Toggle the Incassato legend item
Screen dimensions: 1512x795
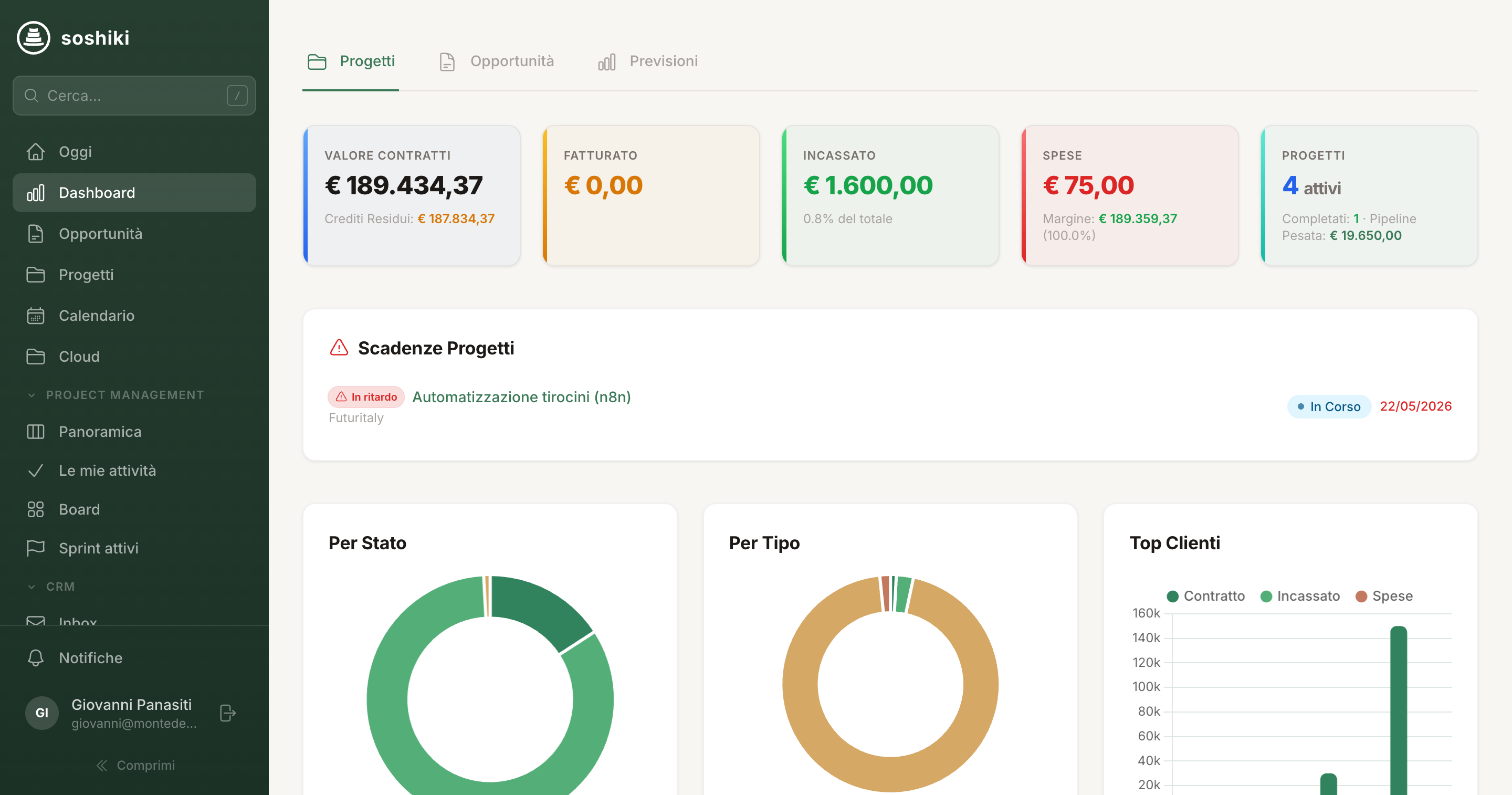(1300, 596)
